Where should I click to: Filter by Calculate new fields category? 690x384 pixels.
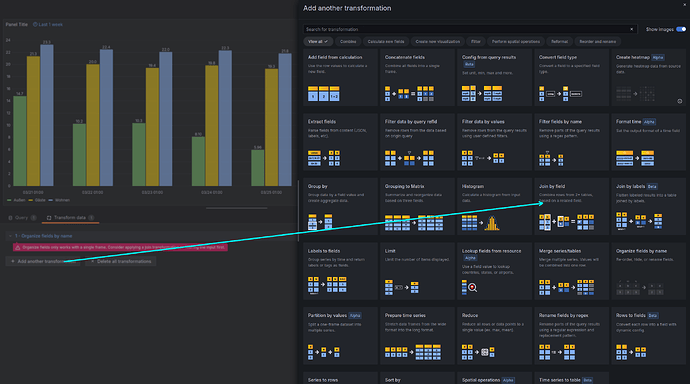pos(386,41)
